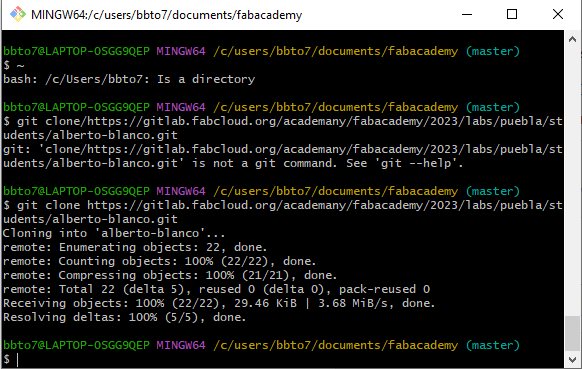Image resolution: width=582 pixels, height=369 pixels.
Task: Click the '$ ~' command at the top
Action: coord(14,65)
